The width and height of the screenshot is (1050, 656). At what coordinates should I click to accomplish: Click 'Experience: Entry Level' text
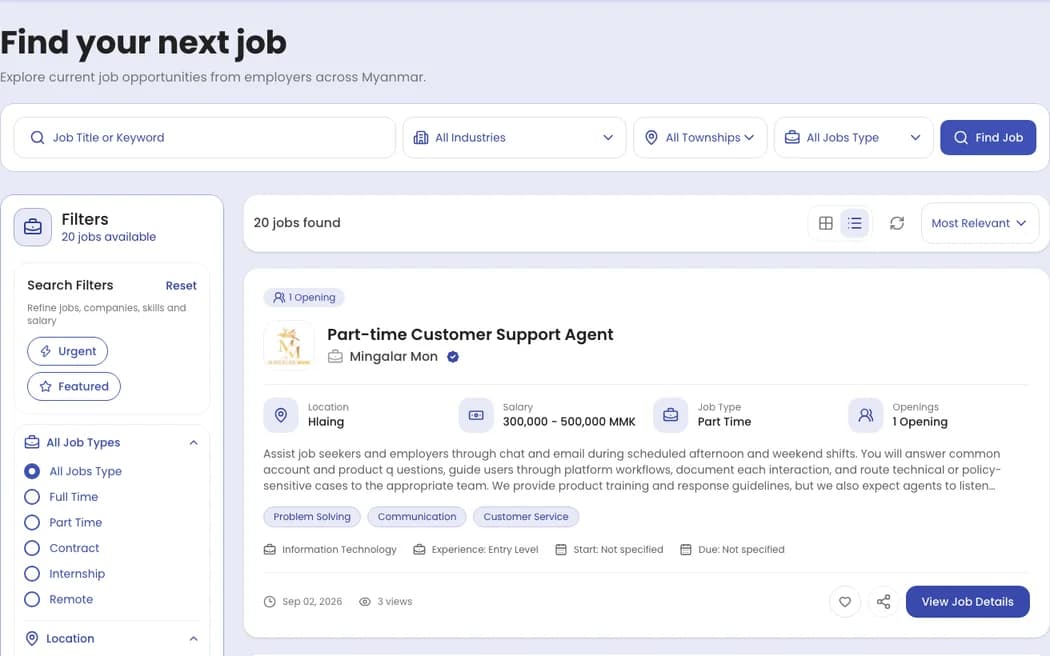point(485,550)
